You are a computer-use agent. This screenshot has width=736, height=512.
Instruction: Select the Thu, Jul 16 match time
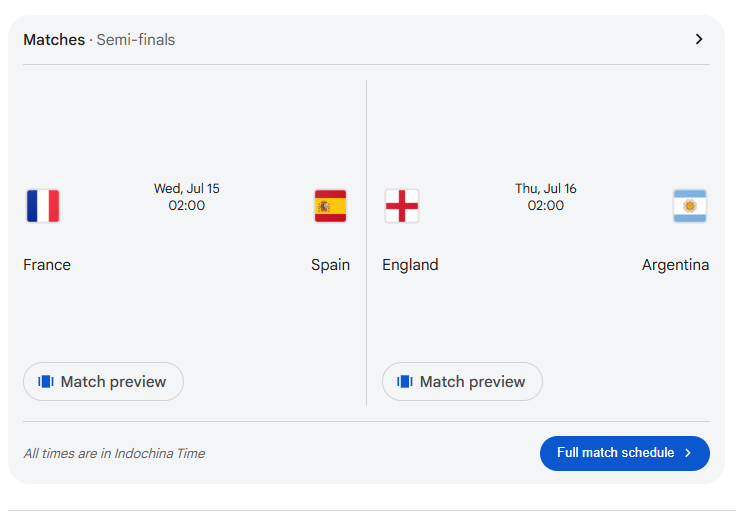pos(546,197)
